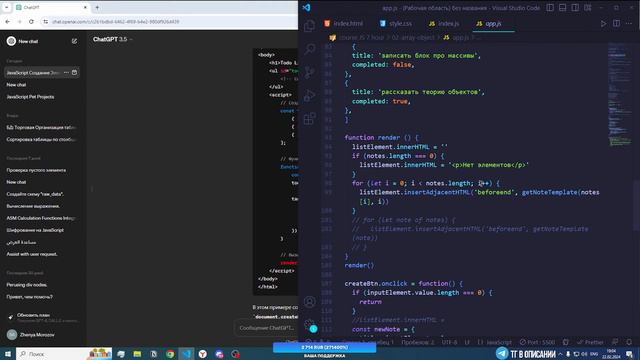The height and width of the screenshot is (360, 640).
Task: Open Привет, чем помочь? chat
Action: tap(29, 297)
